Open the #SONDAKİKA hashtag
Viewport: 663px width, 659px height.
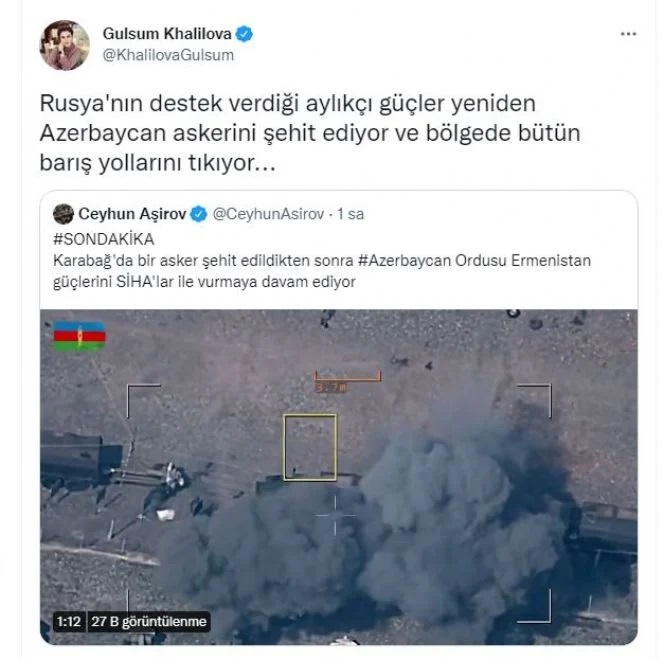coord(104,239)
